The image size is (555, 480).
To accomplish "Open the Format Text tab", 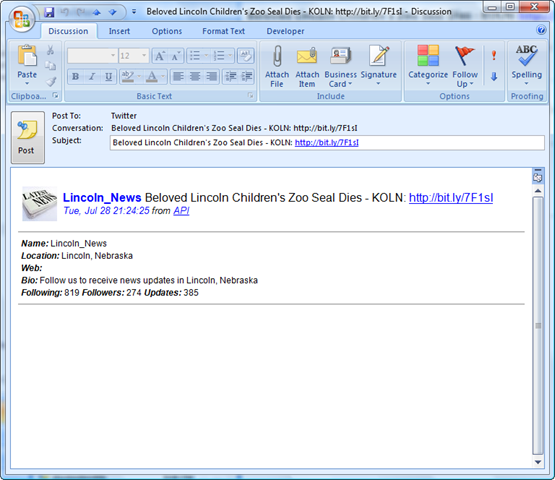I will pos(223,31).
